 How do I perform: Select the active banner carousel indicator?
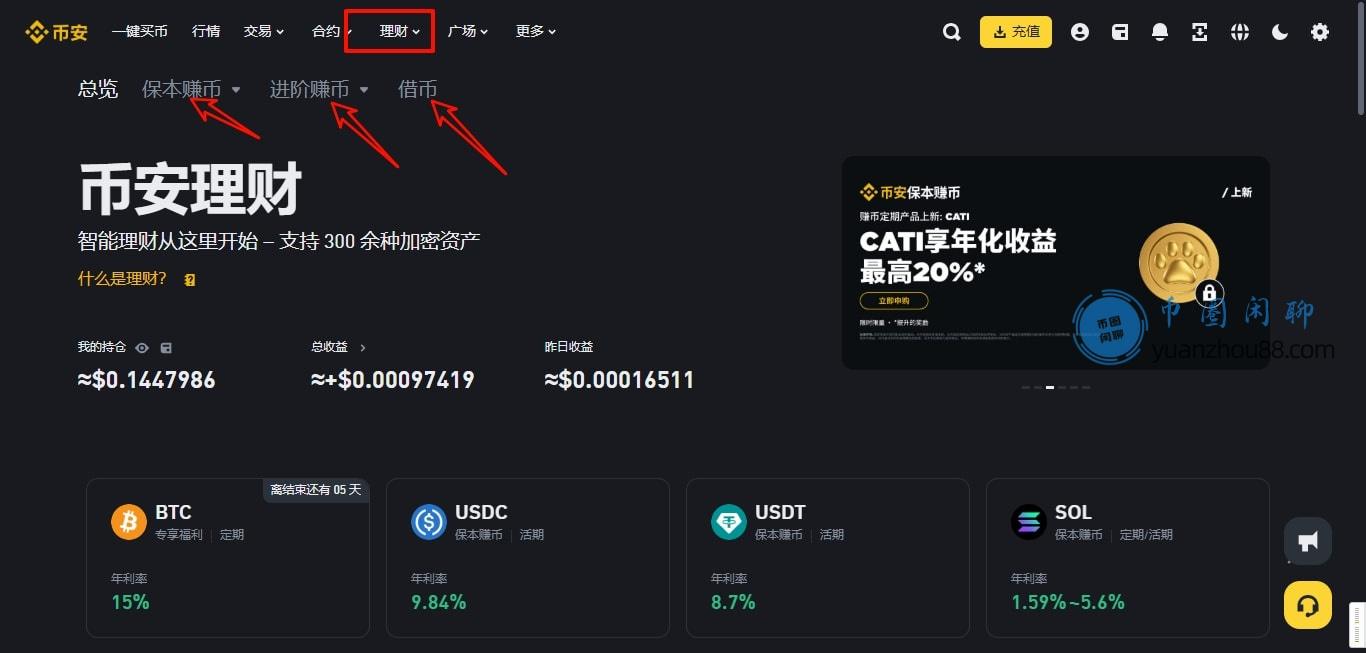(x=1050, y=387)
